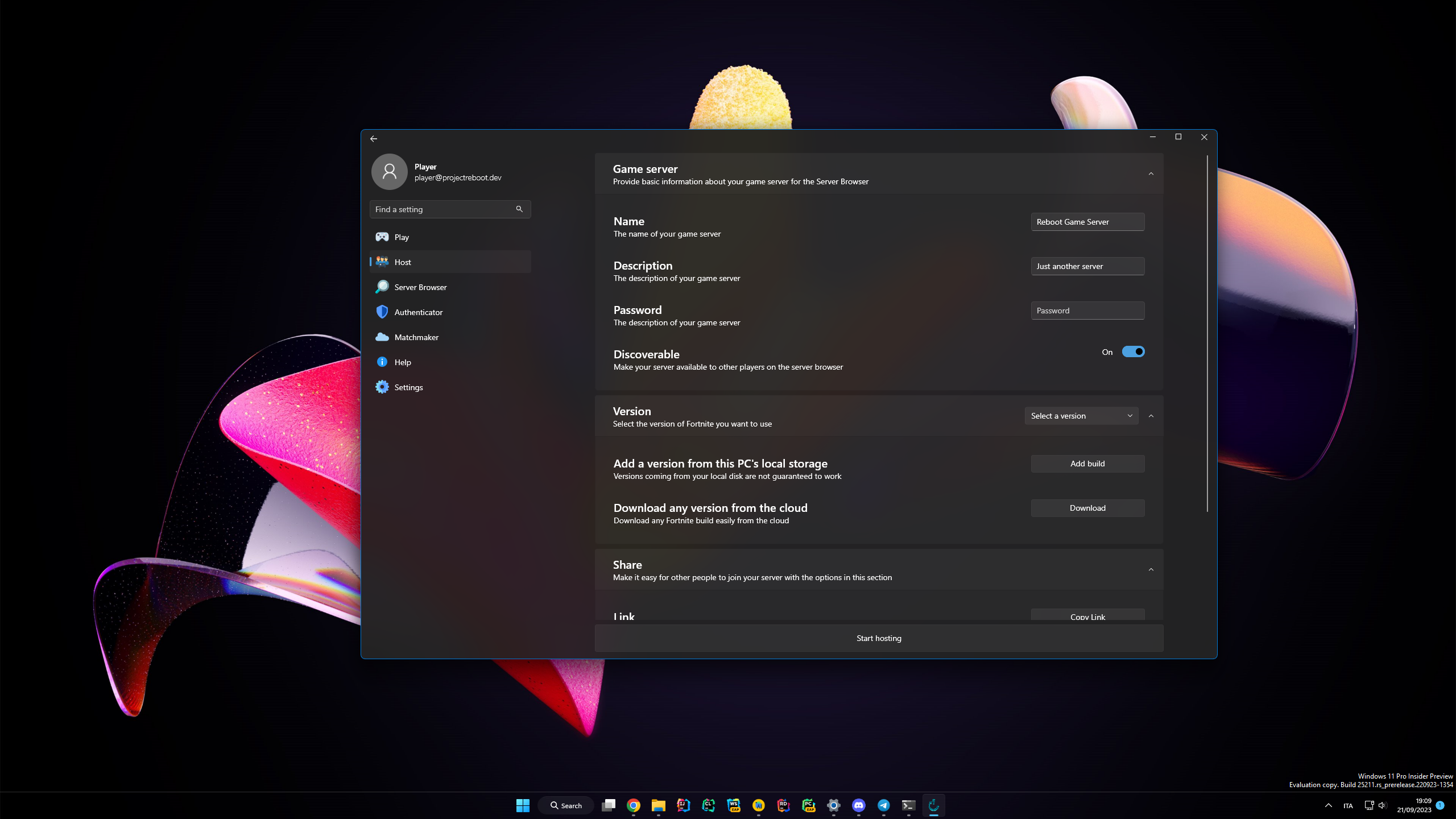Select the Play gamepad icon in sidebar
1456x819 pixels.
(x=382, y=237)
